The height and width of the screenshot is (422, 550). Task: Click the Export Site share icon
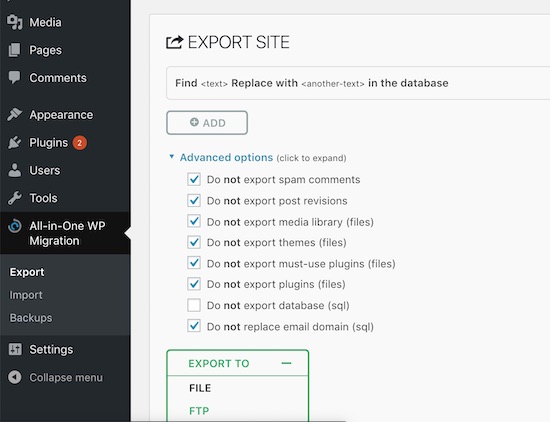click(175, 42)
